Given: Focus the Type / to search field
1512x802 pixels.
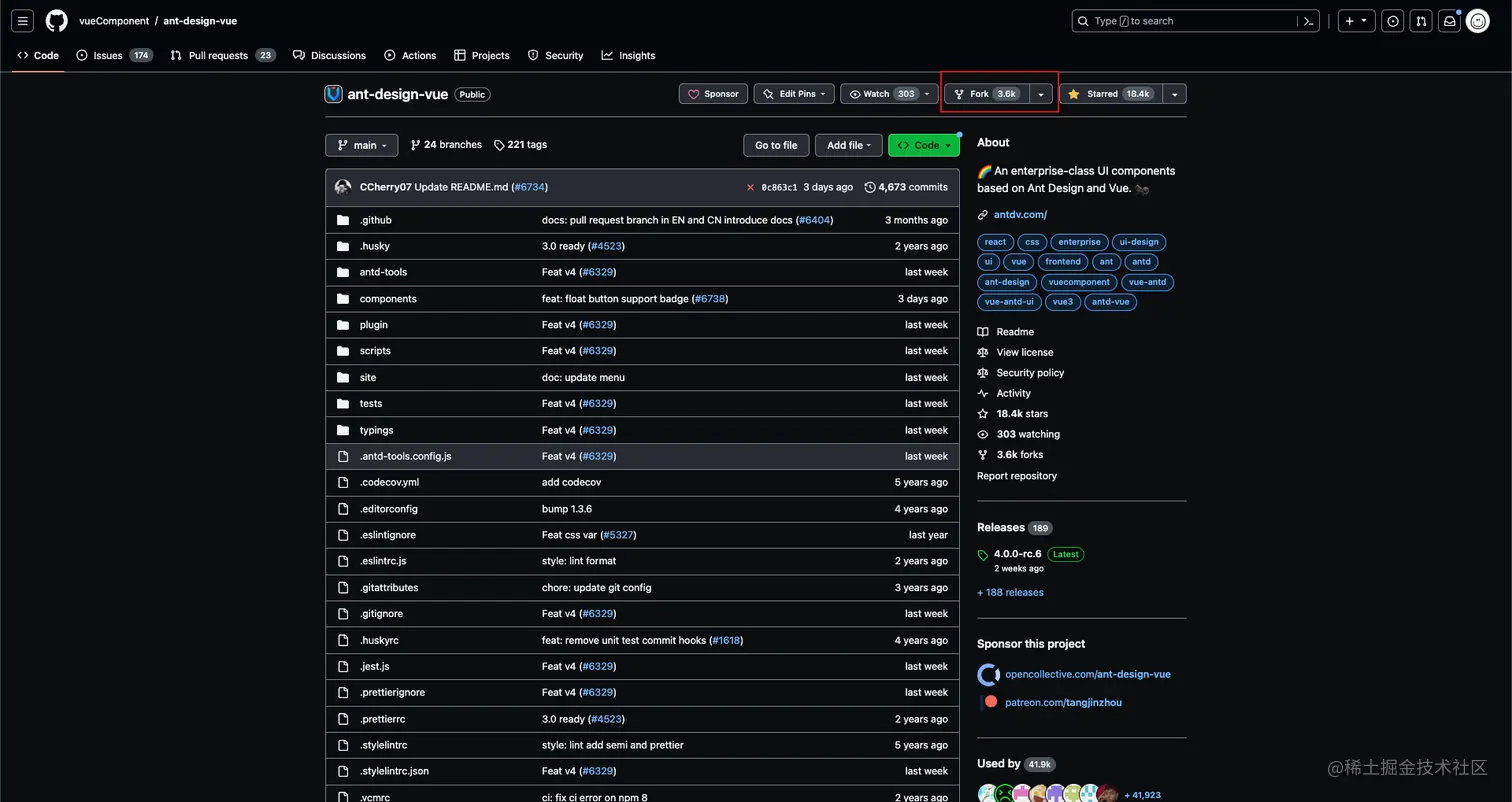Looking at the screenshot, I should [x=1196, y=21].
